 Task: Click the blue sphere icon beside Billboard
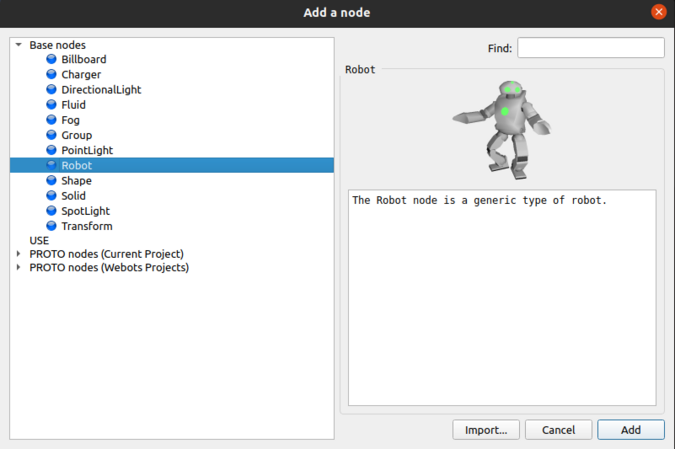point(51,60)
